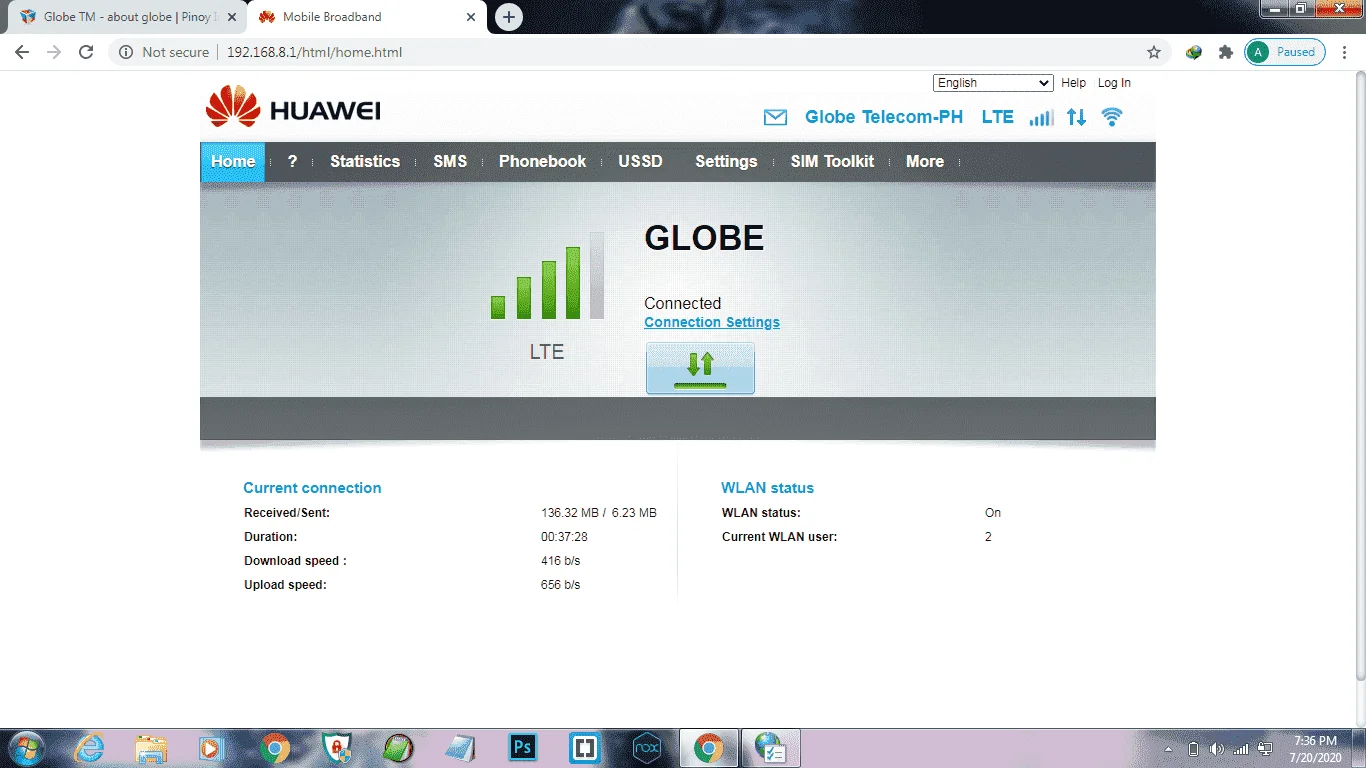The height and width of the screenshot is (768, 1366).
Task: Click the WLAN status value On
Action: (x=993, y=513)
